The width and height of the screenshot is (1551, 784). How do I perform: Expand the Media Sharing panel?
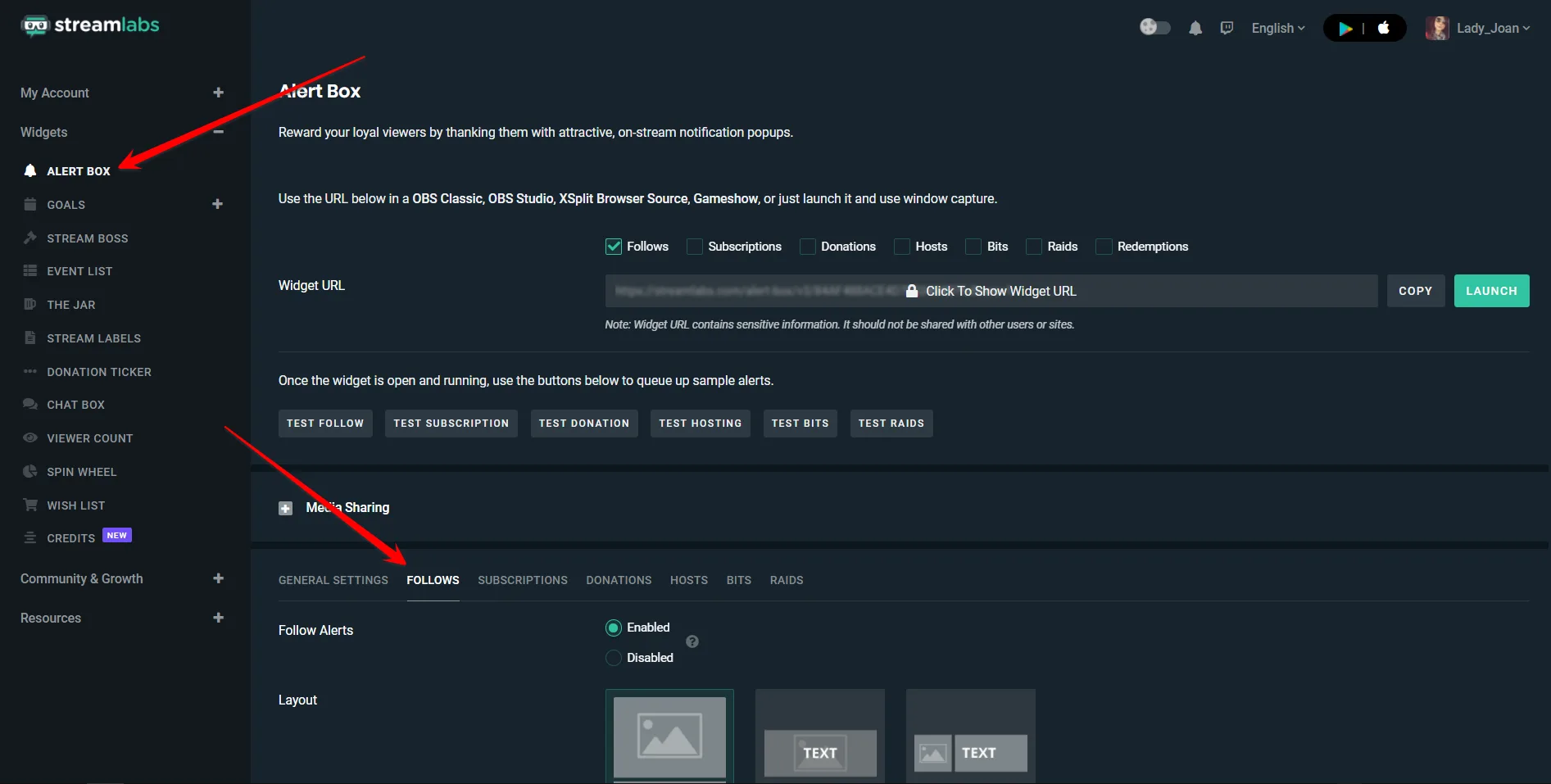click(285, 509)
